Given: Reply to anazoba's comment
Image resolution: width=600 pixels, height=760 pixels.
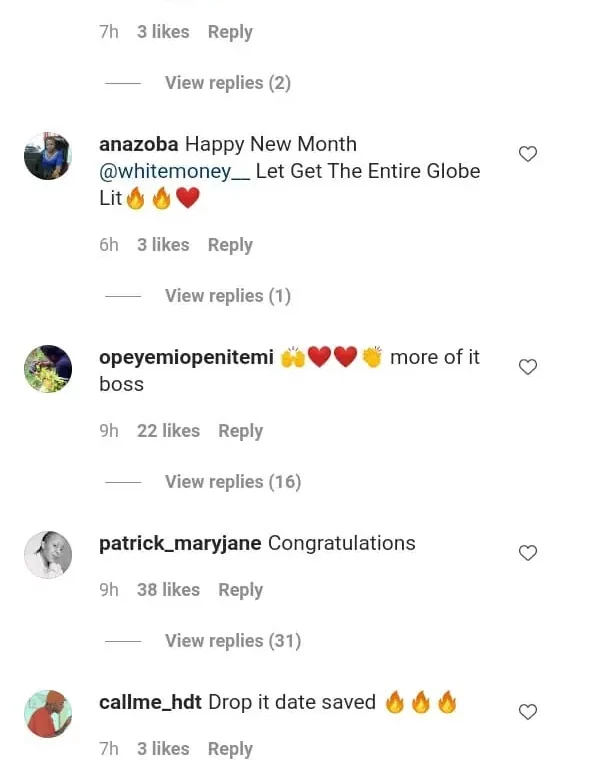Looking at the screenshot, I should 230,245.
